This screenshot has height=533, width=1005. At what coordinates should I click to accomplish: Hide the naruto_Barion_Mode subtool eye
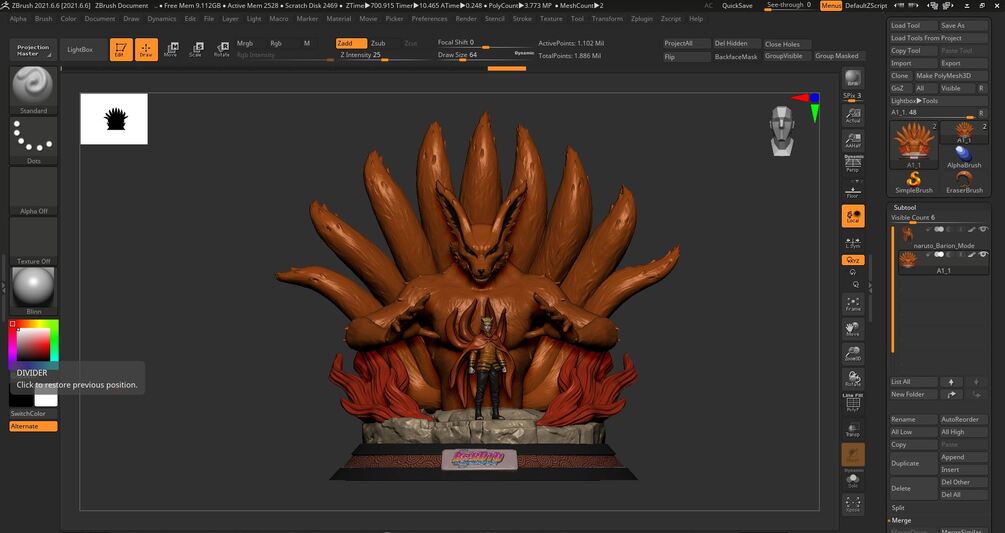click(983, 229)
